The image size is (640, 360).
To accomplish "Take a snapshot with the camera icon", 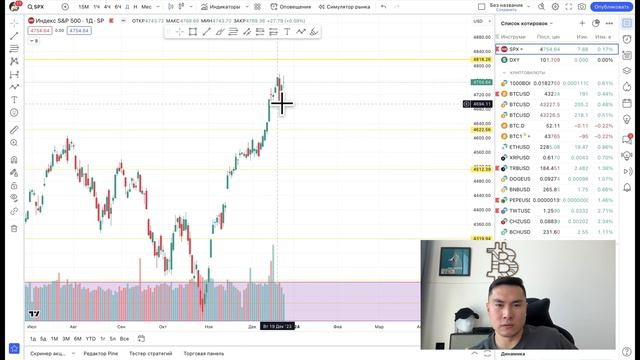I will [582, 7].
